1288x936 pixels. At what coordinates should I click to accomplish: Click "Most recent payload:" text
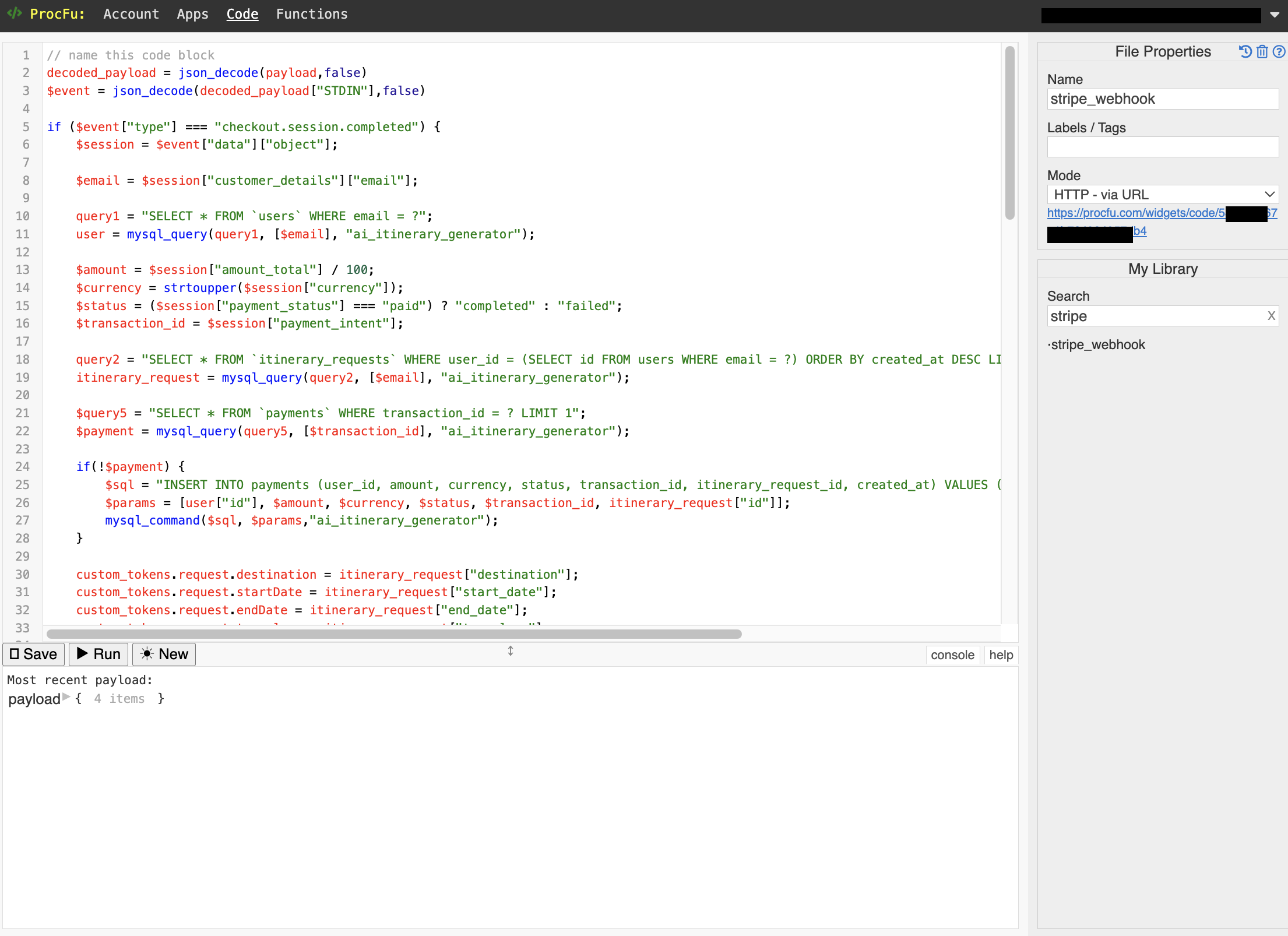pos(80,680)
